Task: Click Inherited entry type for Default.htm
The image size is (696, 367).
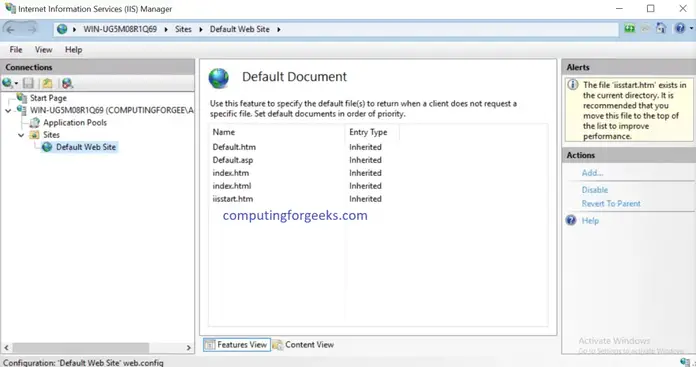Action: click(365, 147)
